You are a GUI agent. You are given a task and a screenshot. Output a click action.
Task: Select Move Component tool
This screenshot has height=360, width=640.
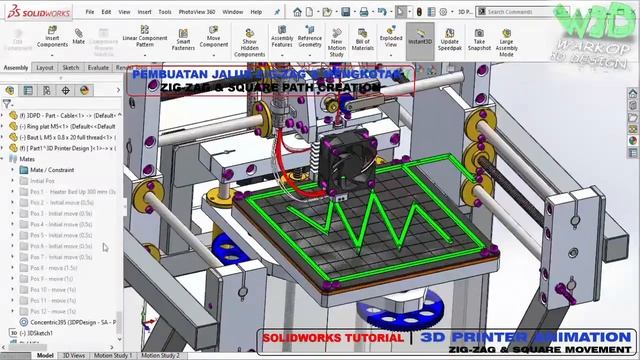(x=213, y=37)
